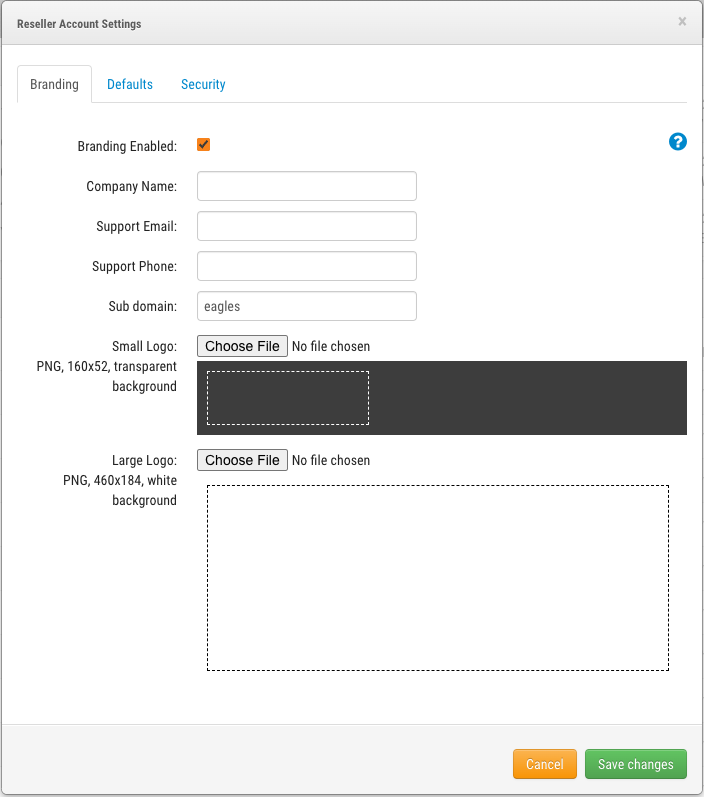Open the Defaults tab

(130, 84)
